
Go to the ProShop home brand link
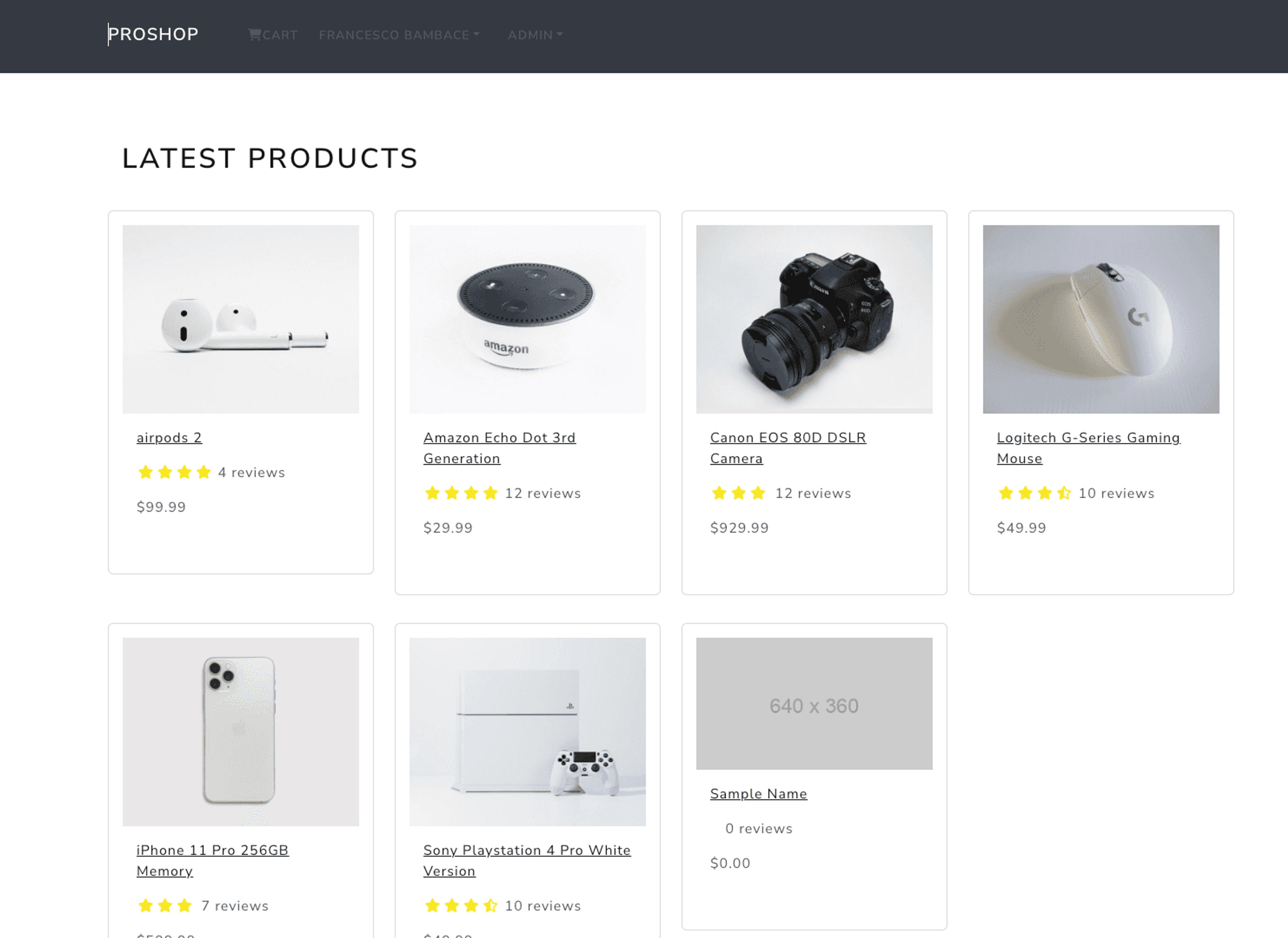coord(153,34)
